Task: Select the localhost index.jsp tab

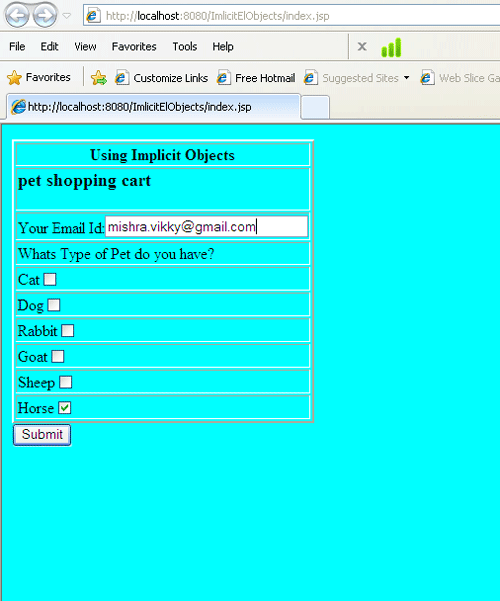Action: [153, 107]
